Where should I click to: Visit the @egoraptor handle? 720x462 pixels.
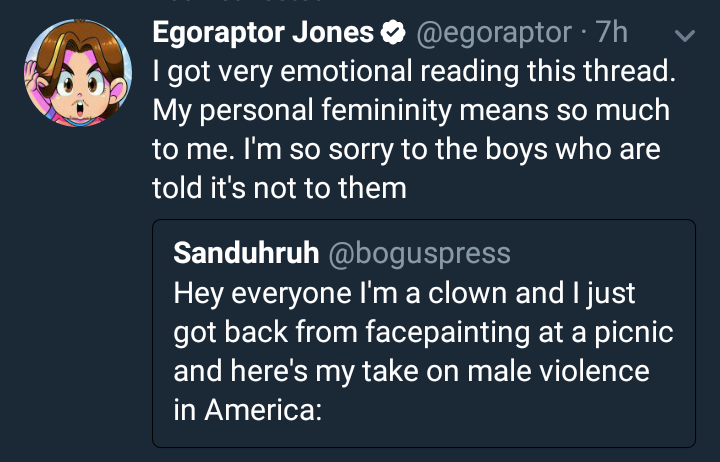494,35
